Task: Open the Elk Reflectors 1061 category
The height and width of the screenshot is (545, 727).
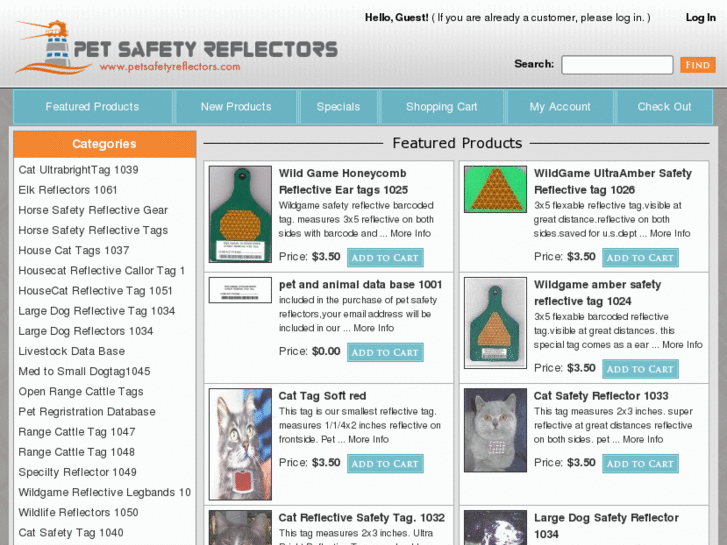Action: 68,190
